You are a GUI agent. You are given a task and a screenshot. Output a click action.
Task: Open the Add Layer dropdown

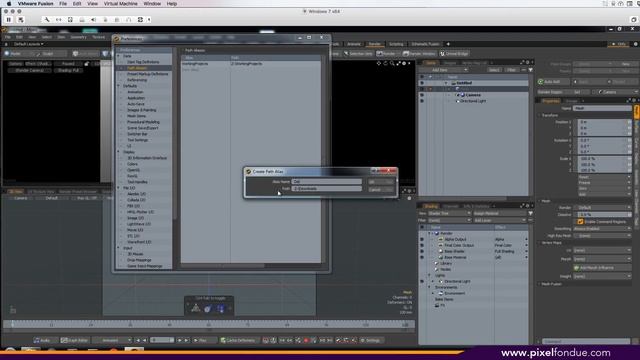[499, 220]
